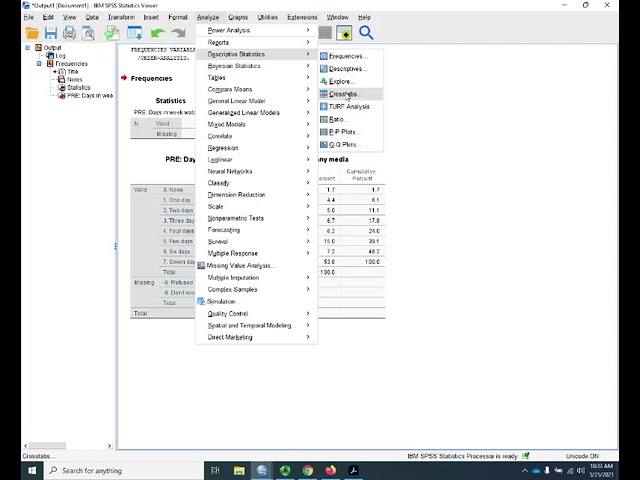Image resolution: width=640 pixels, height=480 pixels.
Task: Click the Export output toolbar icon
Action: (x=111, y=33)
